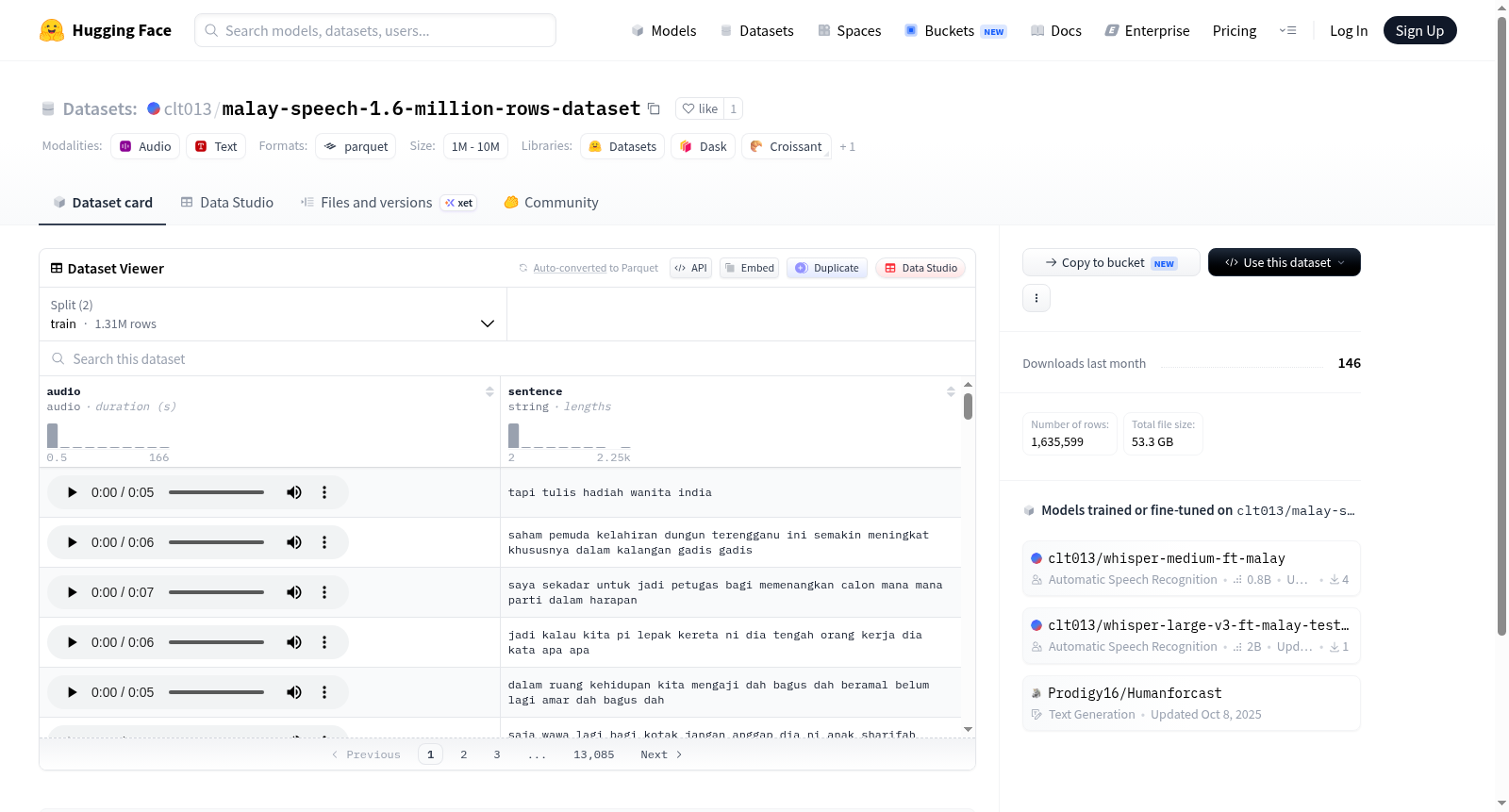
Task: Click the Embed button
Action: [x=750, y=268]
